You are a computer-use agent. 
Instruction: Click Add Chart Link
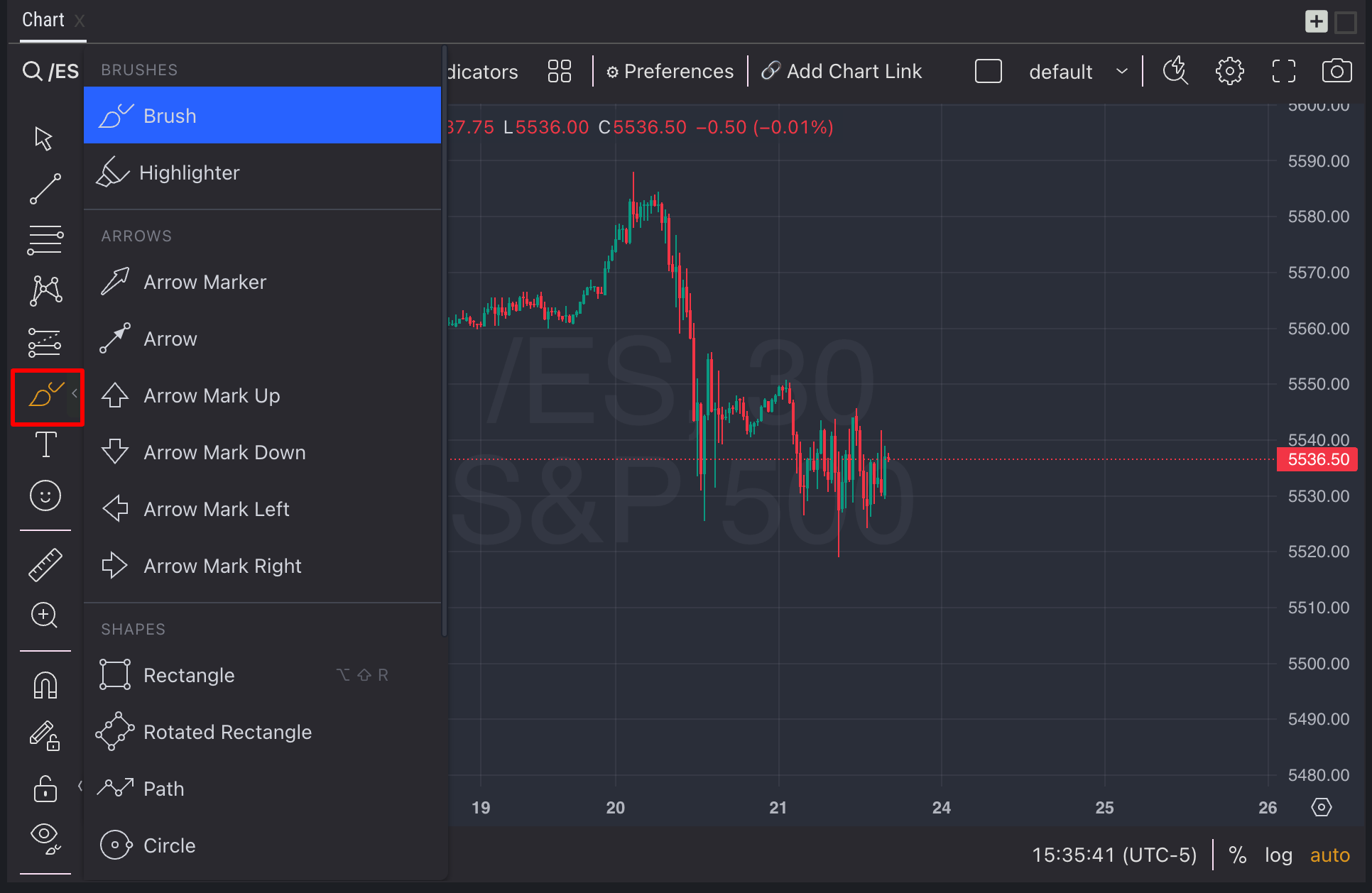[842, 71]
